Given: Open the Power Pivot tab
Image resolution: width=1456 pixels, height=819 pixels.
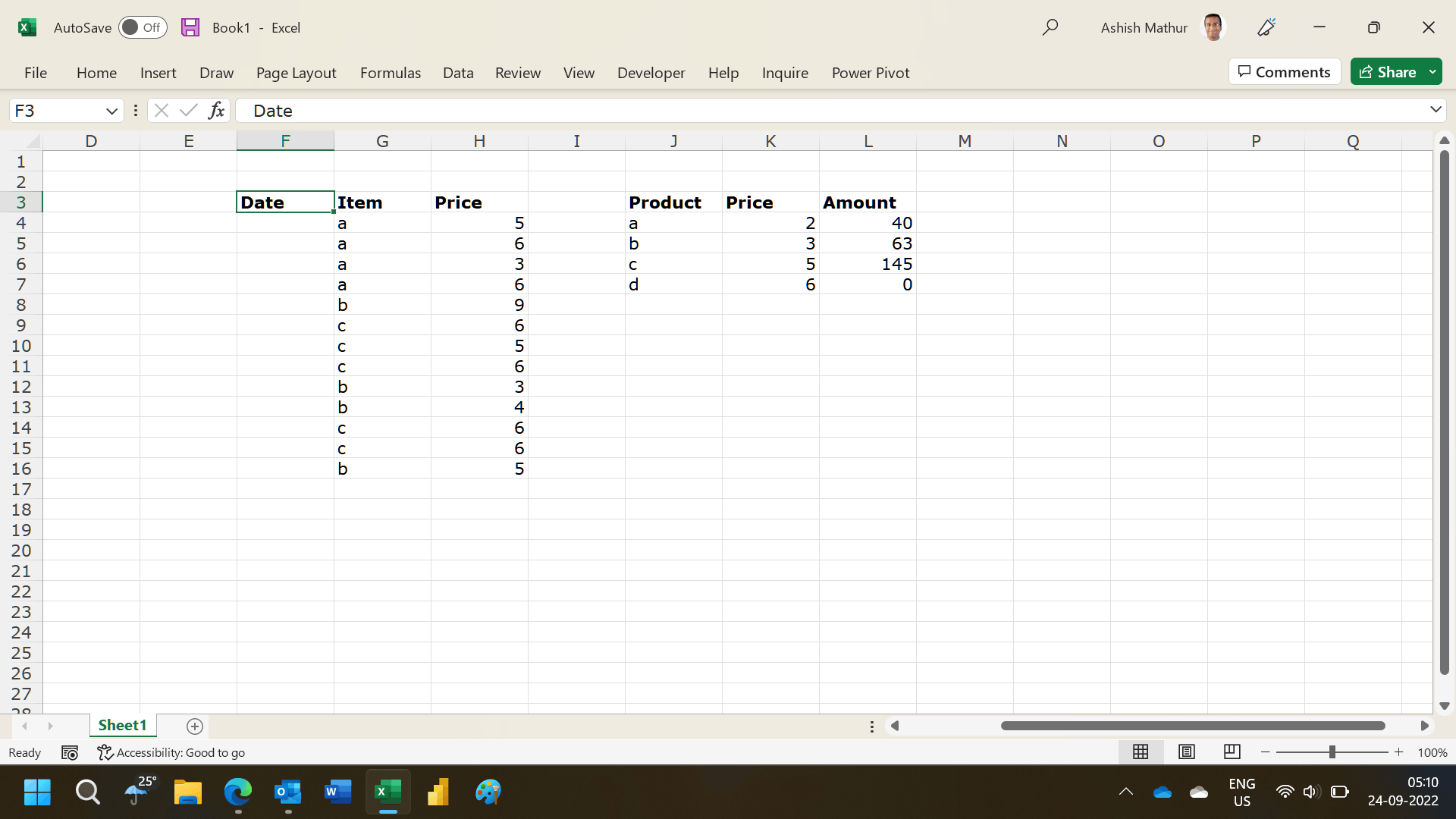Looking at the screenshot, I should tap(870, 73).
